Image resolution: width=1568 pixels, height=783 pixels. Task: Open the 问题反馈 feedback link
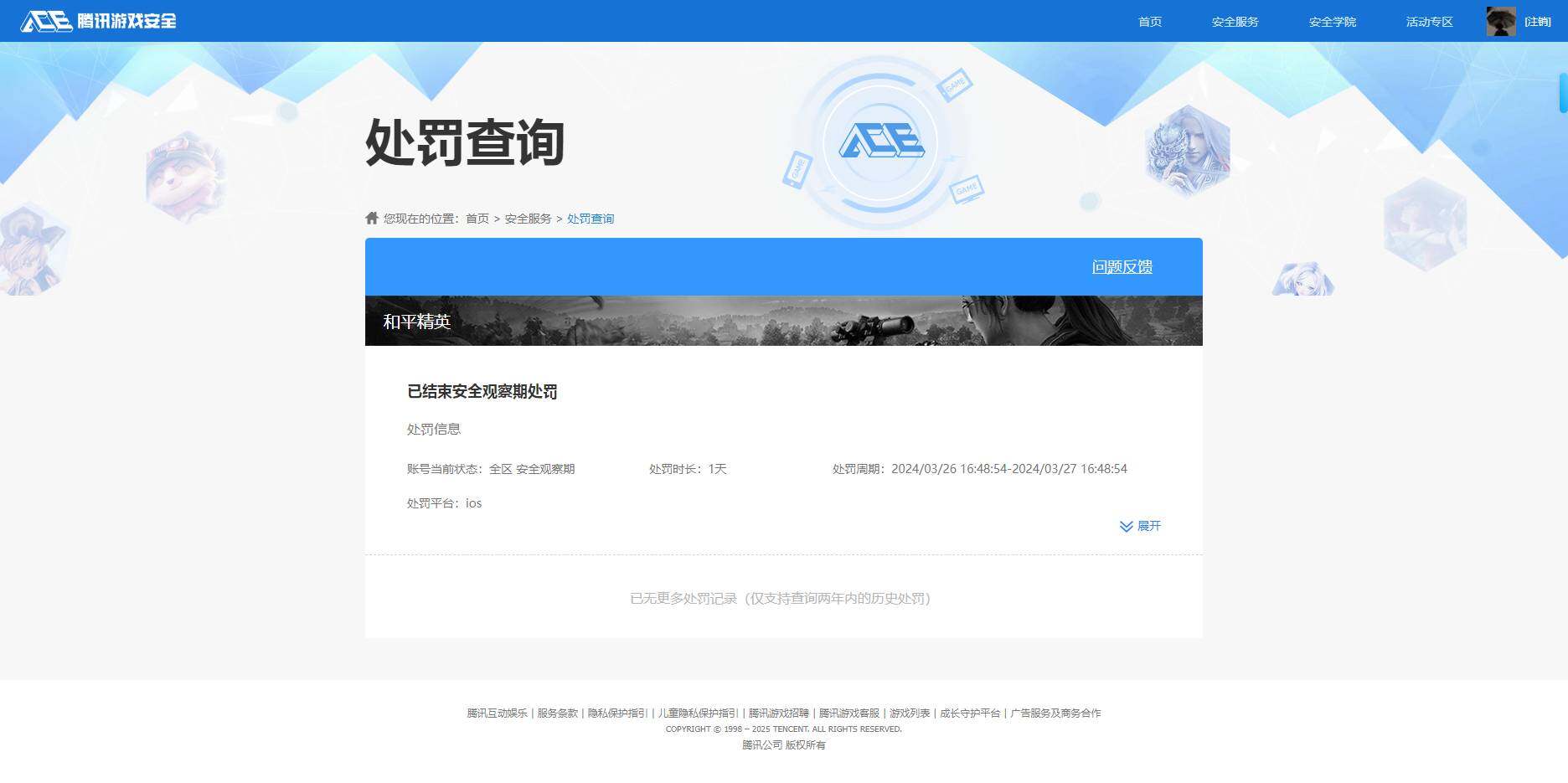click(1122, 266)
